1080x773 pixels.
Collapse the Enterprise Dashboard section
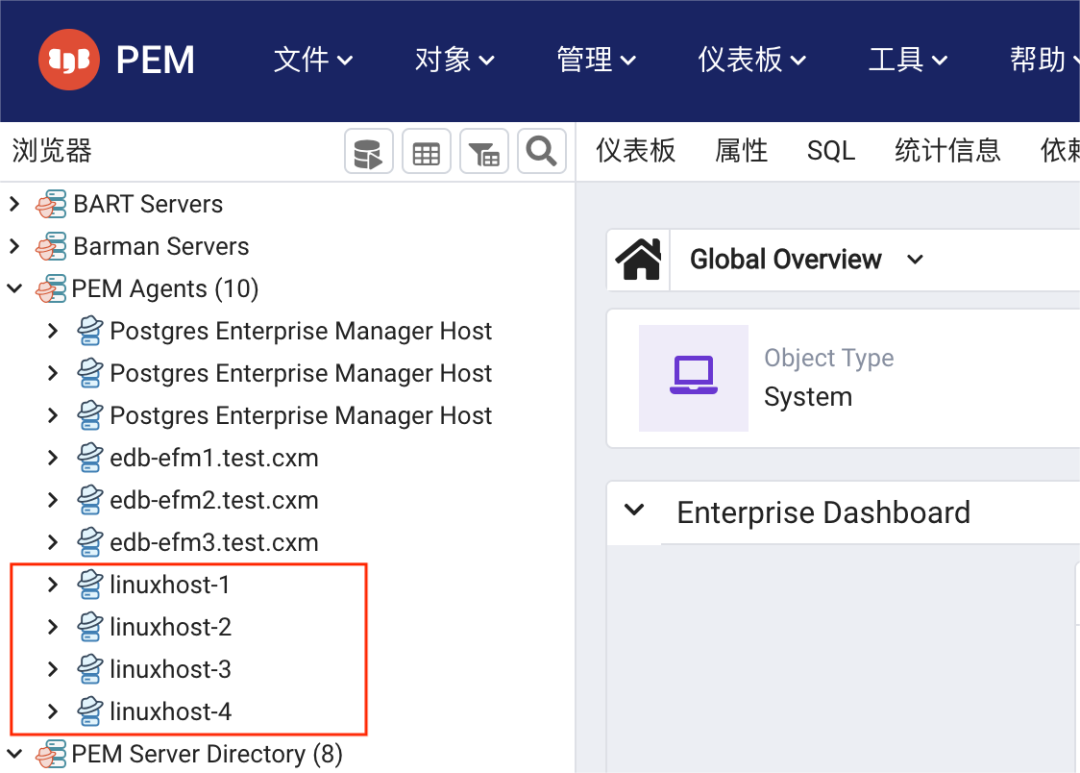(634, 511)
